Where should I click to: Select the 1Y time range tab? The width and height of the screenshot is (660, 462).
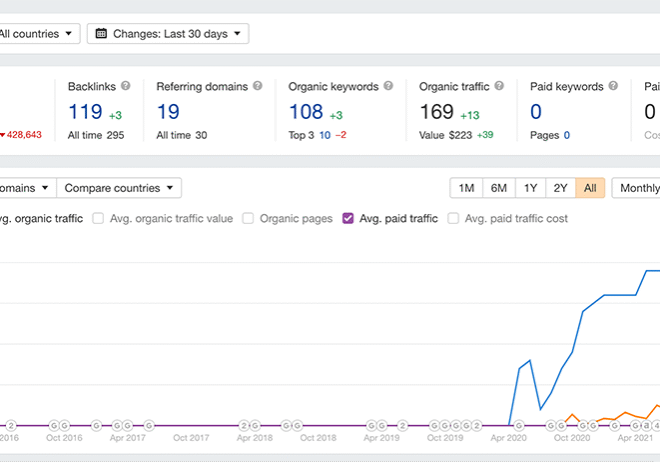point(530,188)
